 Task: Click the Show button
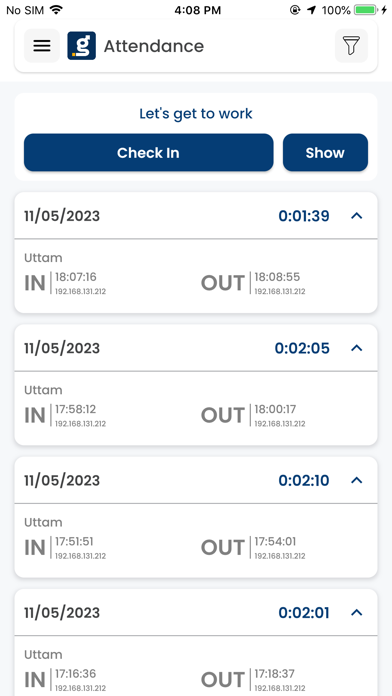coord(325,153)
